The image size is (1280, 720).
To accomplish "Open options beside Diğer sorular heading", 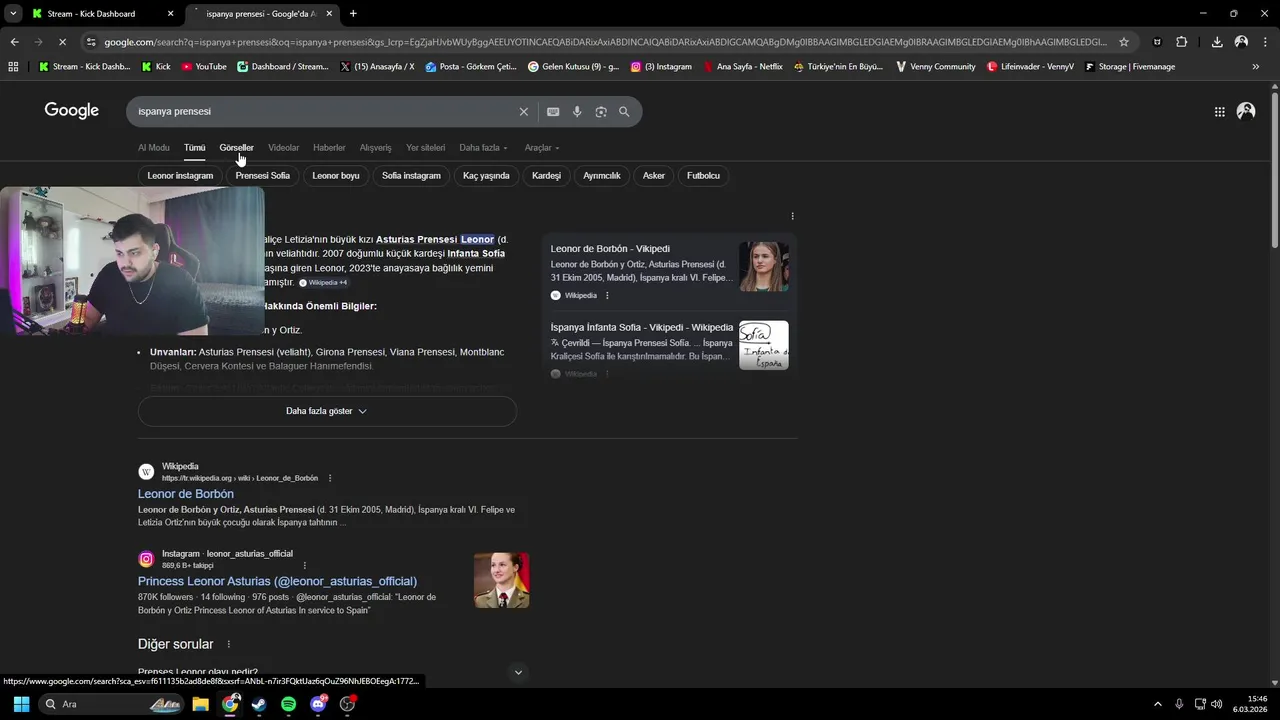I will point(229,644).
